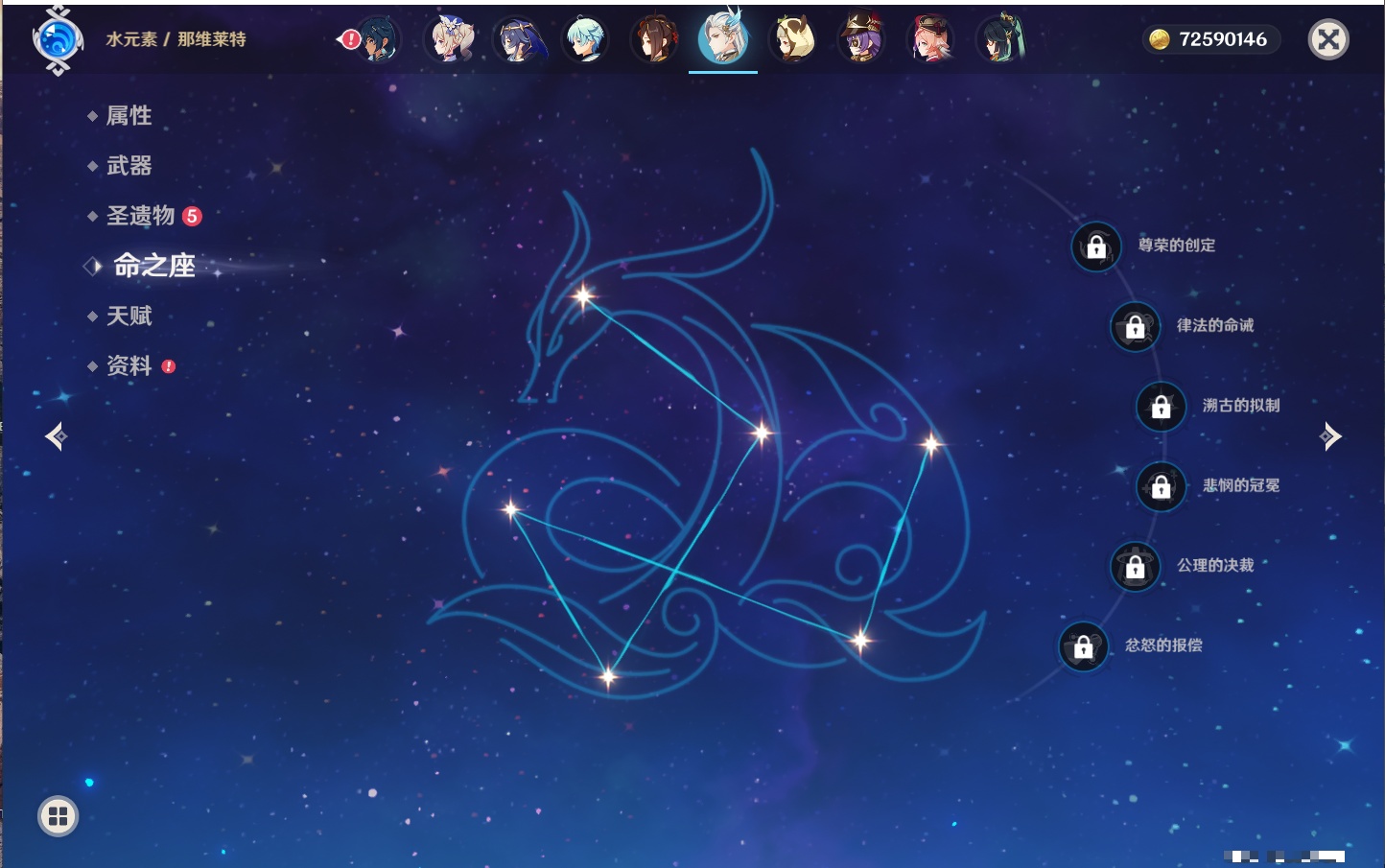Click the Hydro element emblem icon
This screenshot has height=868, width=1385.
(x=58, y=40)
